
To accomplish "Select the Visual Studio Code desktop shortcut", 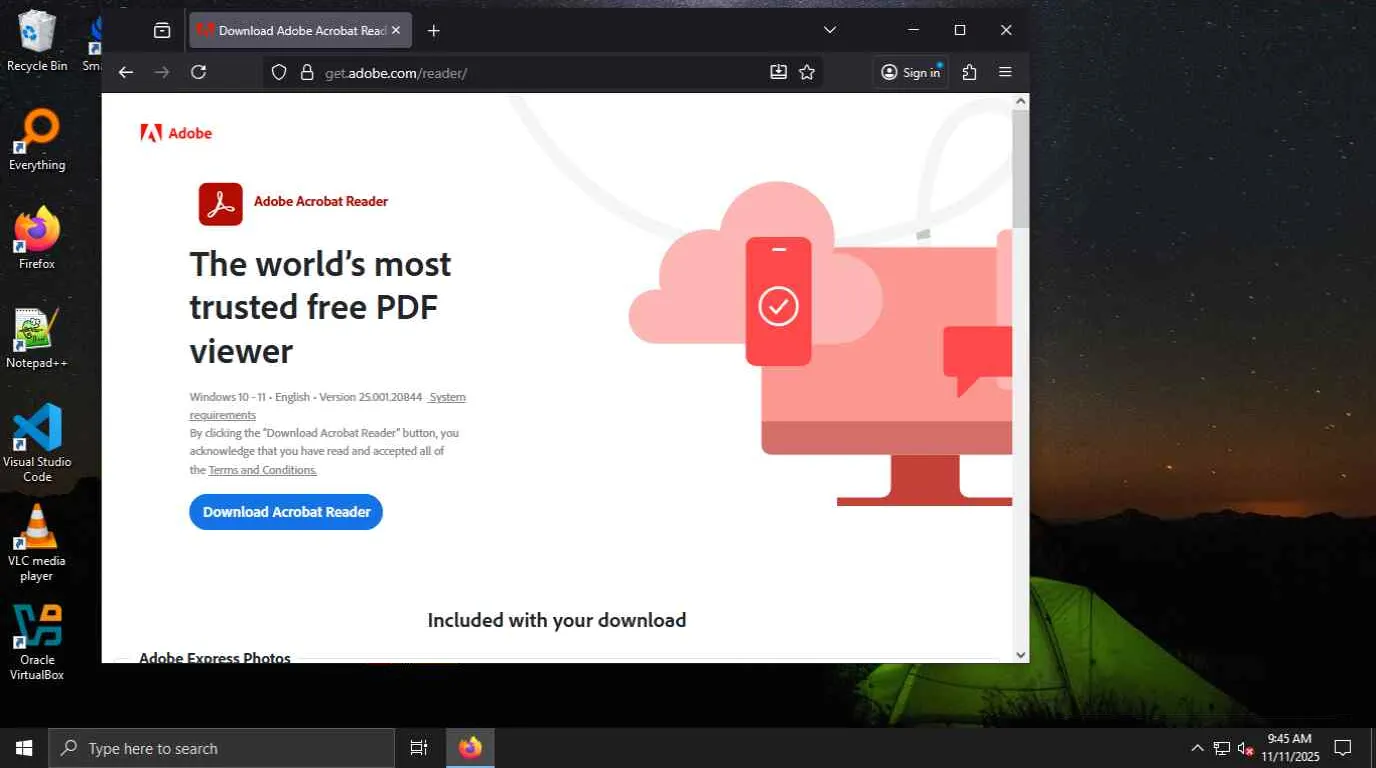I will click(x=37, y=443).
